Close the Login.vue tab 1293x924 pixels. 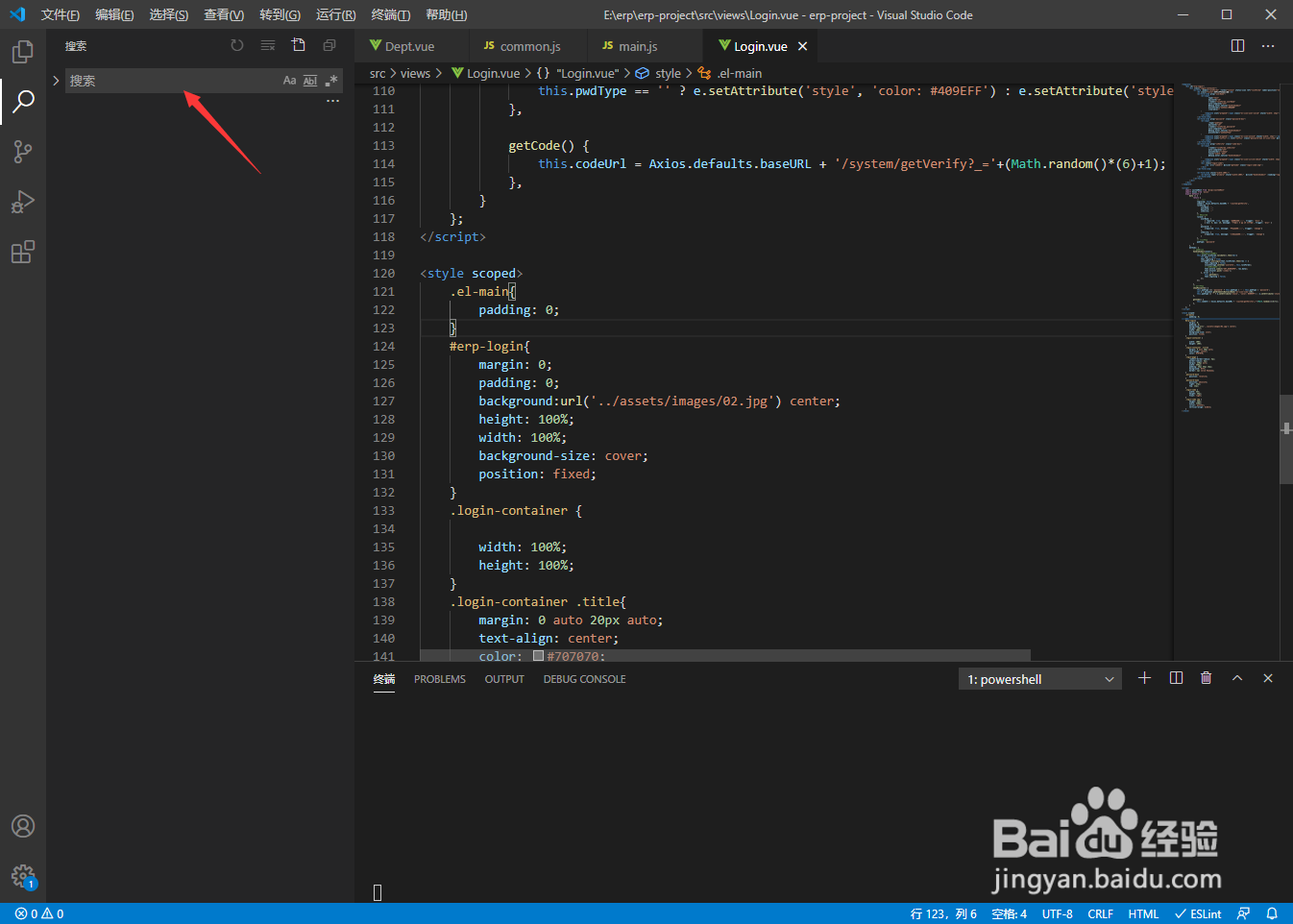[x=802, y=46]
